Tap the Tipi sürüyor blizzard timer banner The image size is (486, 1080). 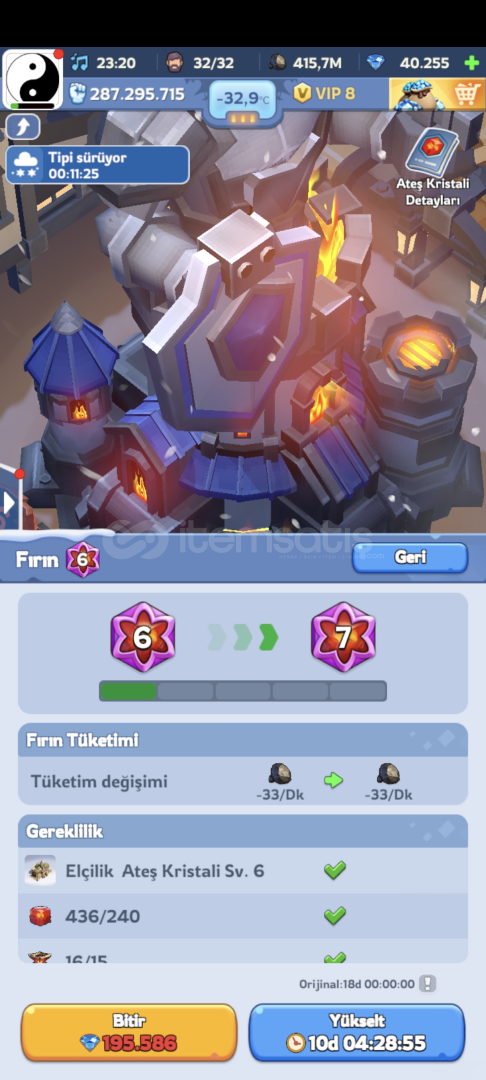(x=97, y=165)
